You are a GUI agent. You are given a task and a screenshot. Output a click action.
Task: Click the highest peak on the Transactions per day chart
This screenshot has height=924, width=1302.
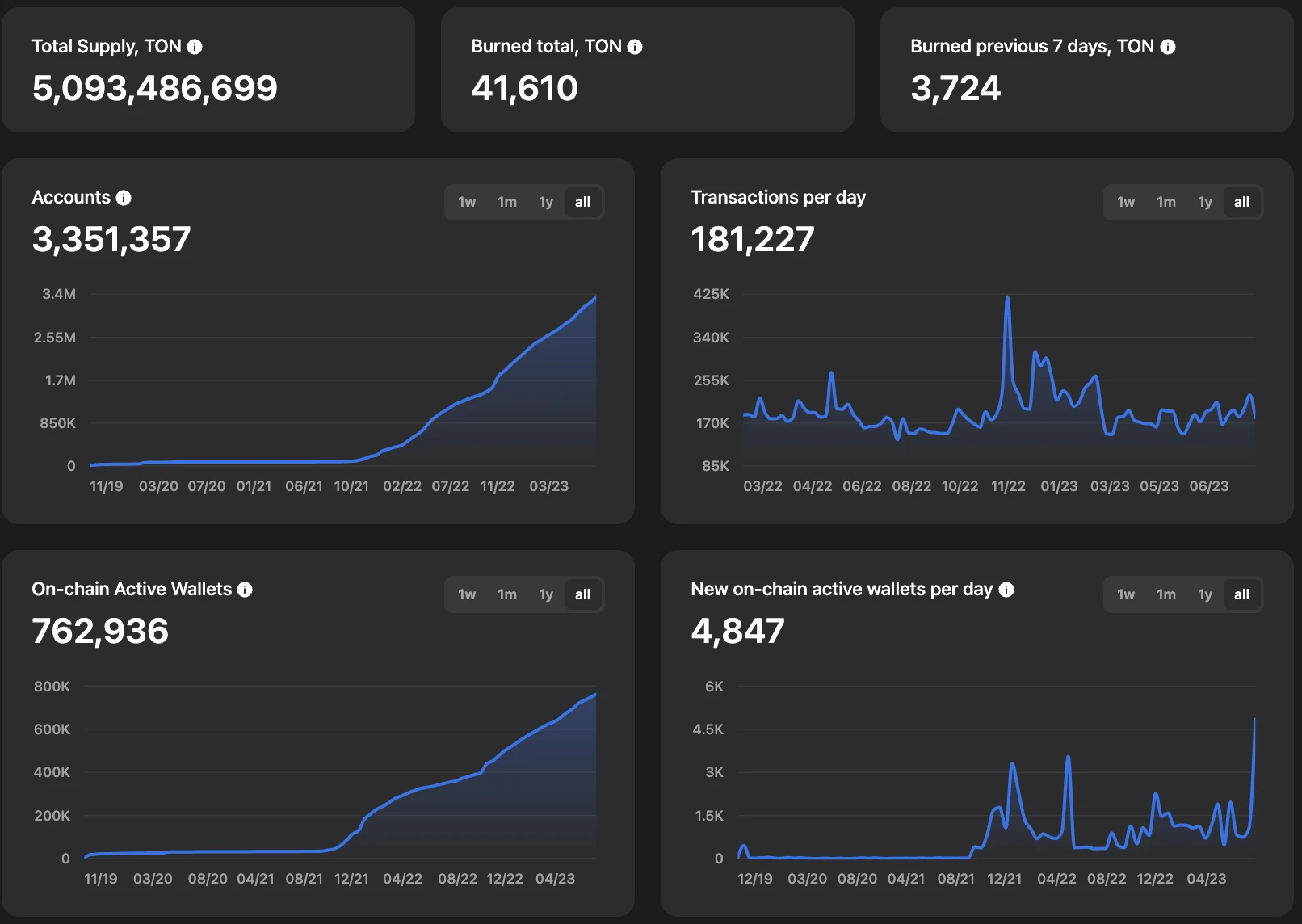(x=1007, y=298)
